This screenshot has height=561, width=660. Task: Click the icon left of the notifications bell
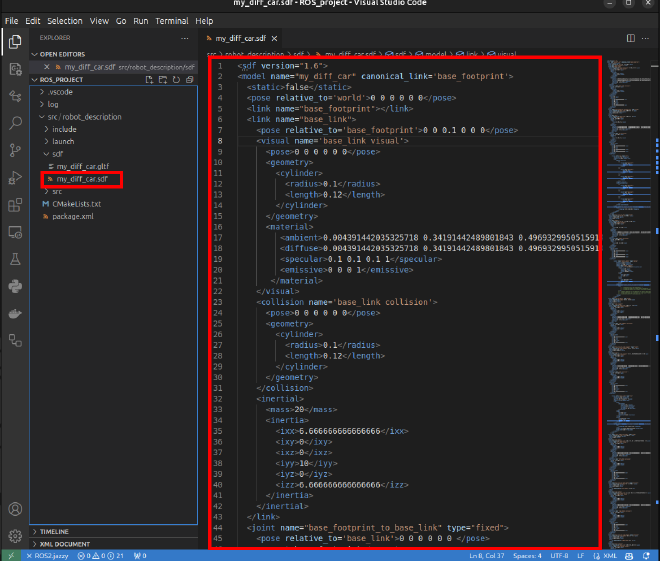pyautogui.click(x=629, y=556)
